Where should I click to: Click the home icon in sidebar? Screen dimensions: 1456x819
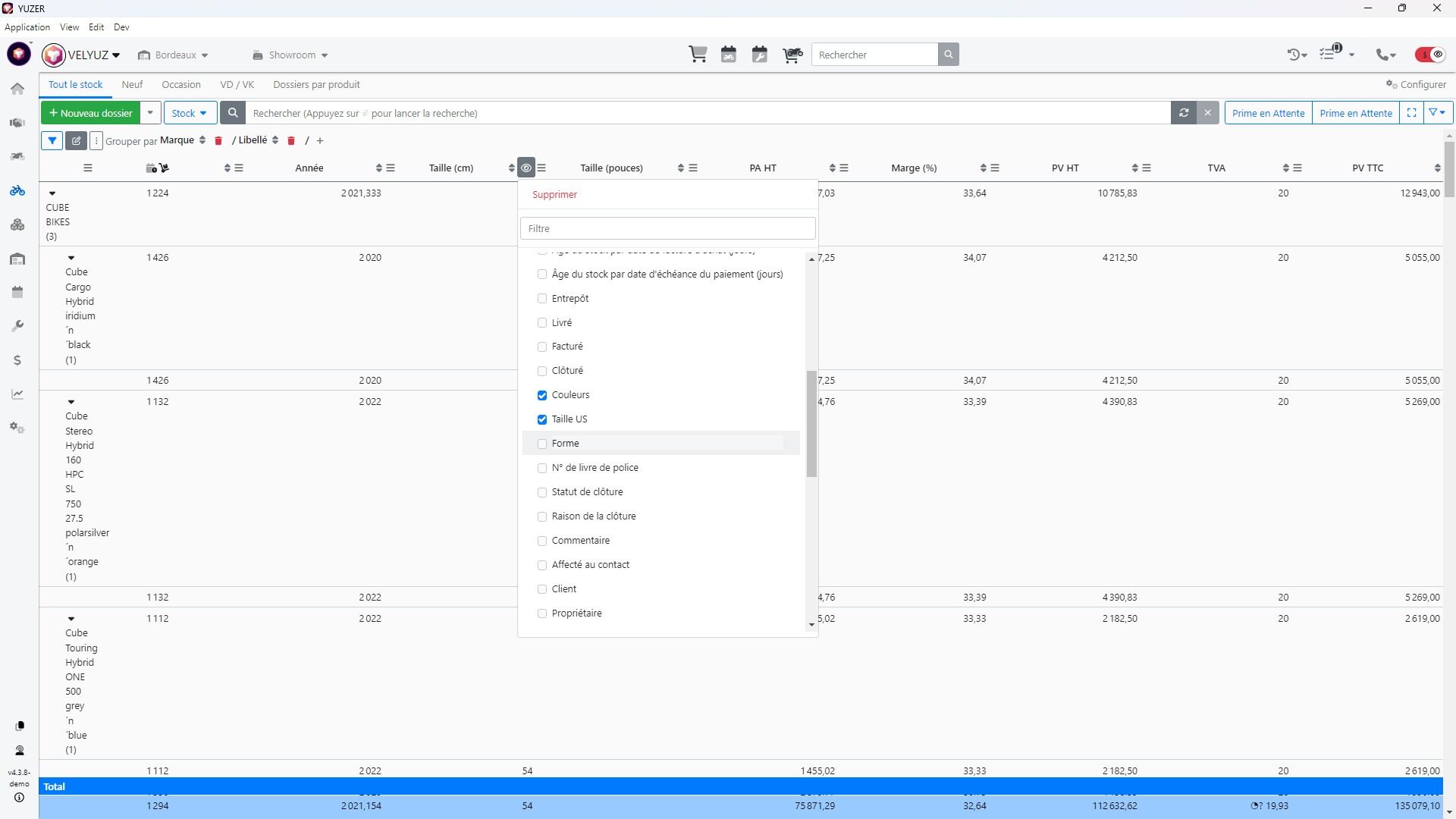(17, 89)
